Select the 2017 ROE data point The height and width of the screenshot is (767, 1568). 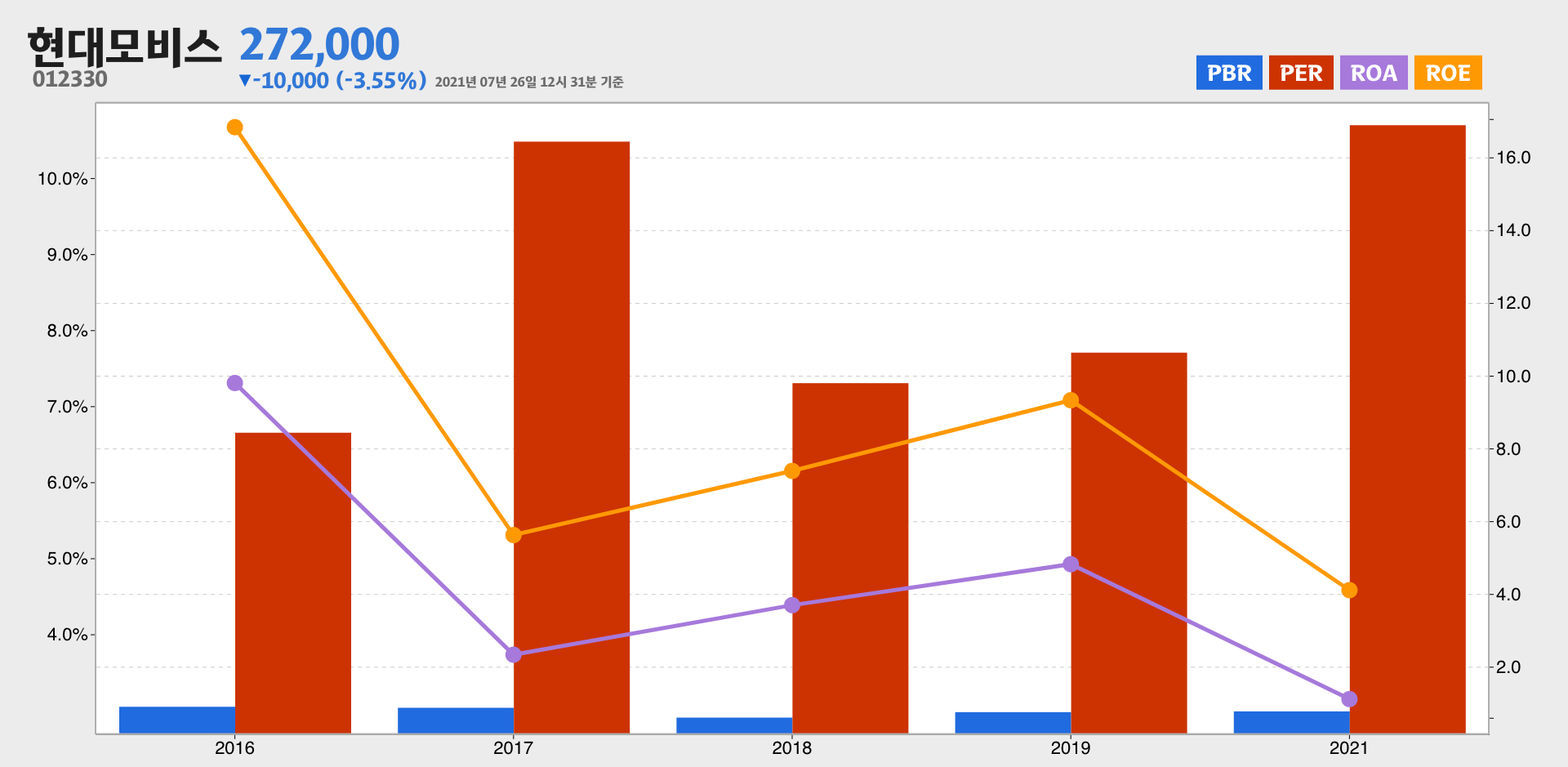pyautogui.click(x=514, y=535)
